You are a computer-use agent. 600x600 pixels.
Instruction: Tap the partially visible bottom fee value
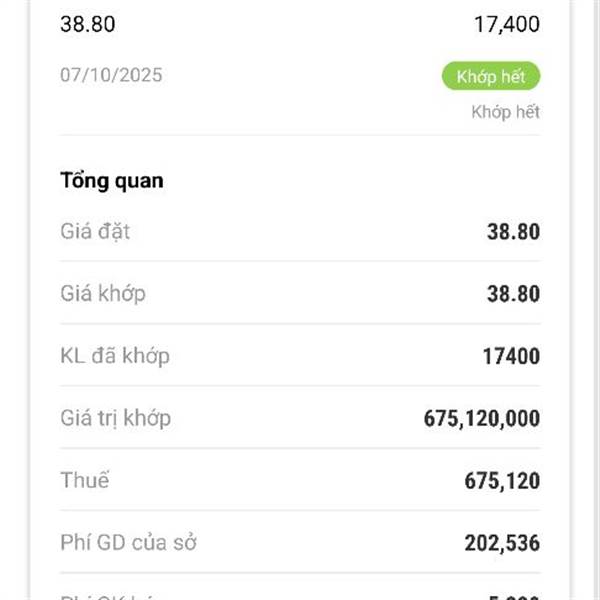[514, 597]
